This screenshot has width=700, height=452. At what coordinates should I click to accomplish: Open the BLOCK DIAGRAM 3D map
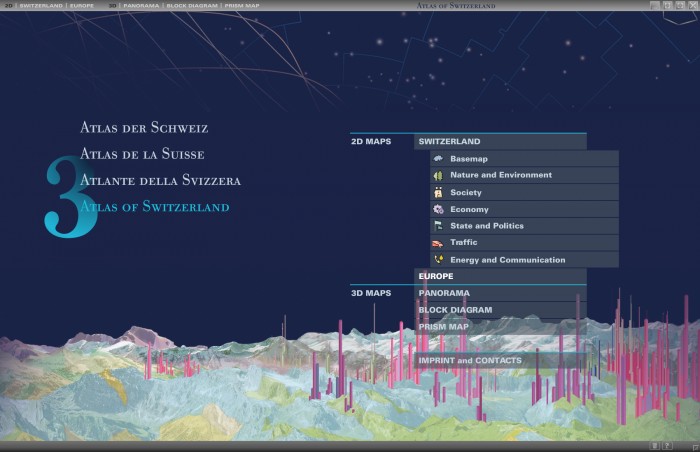tap(500, 310)
